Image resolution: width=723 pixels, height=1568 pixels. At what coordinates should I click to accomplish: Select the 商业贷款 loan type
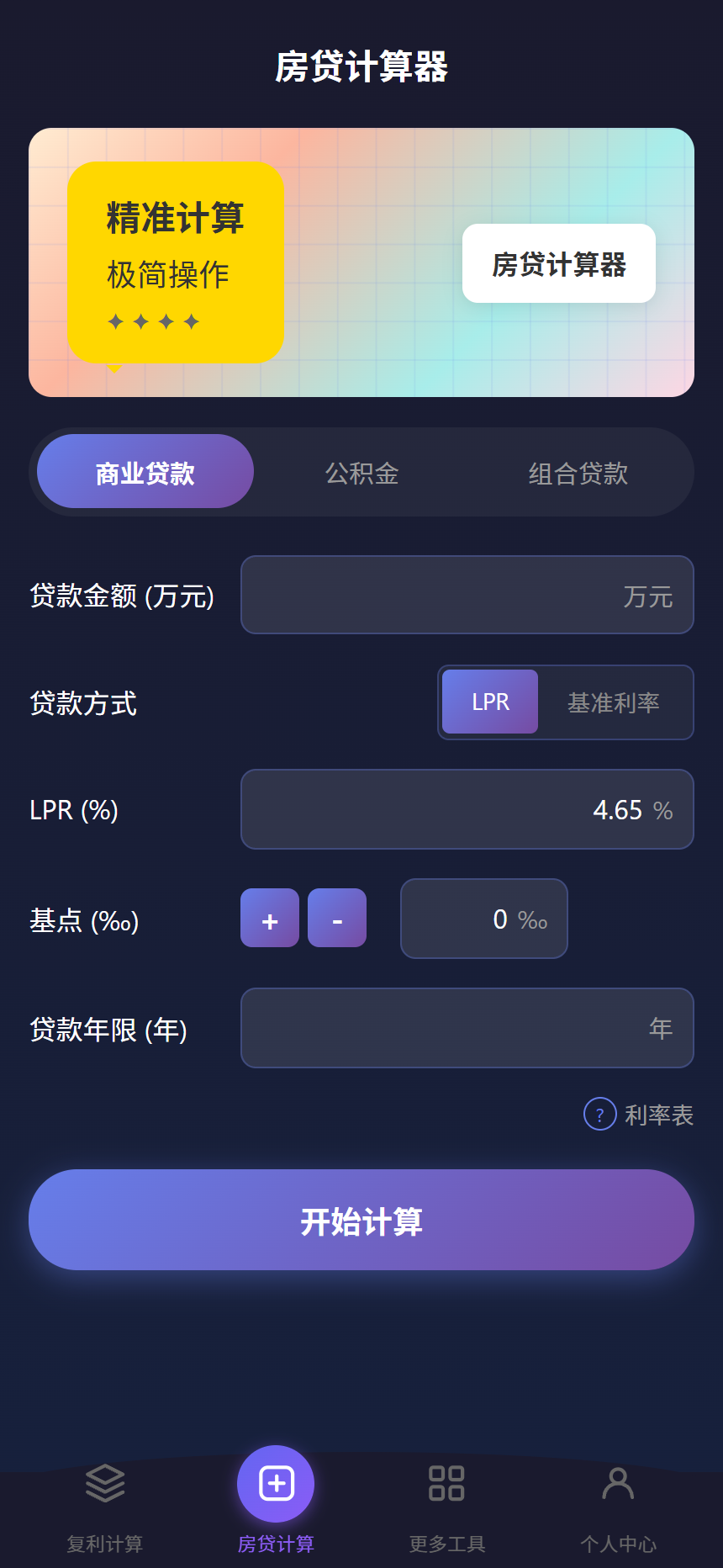pyautogui.click(x=144, y=471)
